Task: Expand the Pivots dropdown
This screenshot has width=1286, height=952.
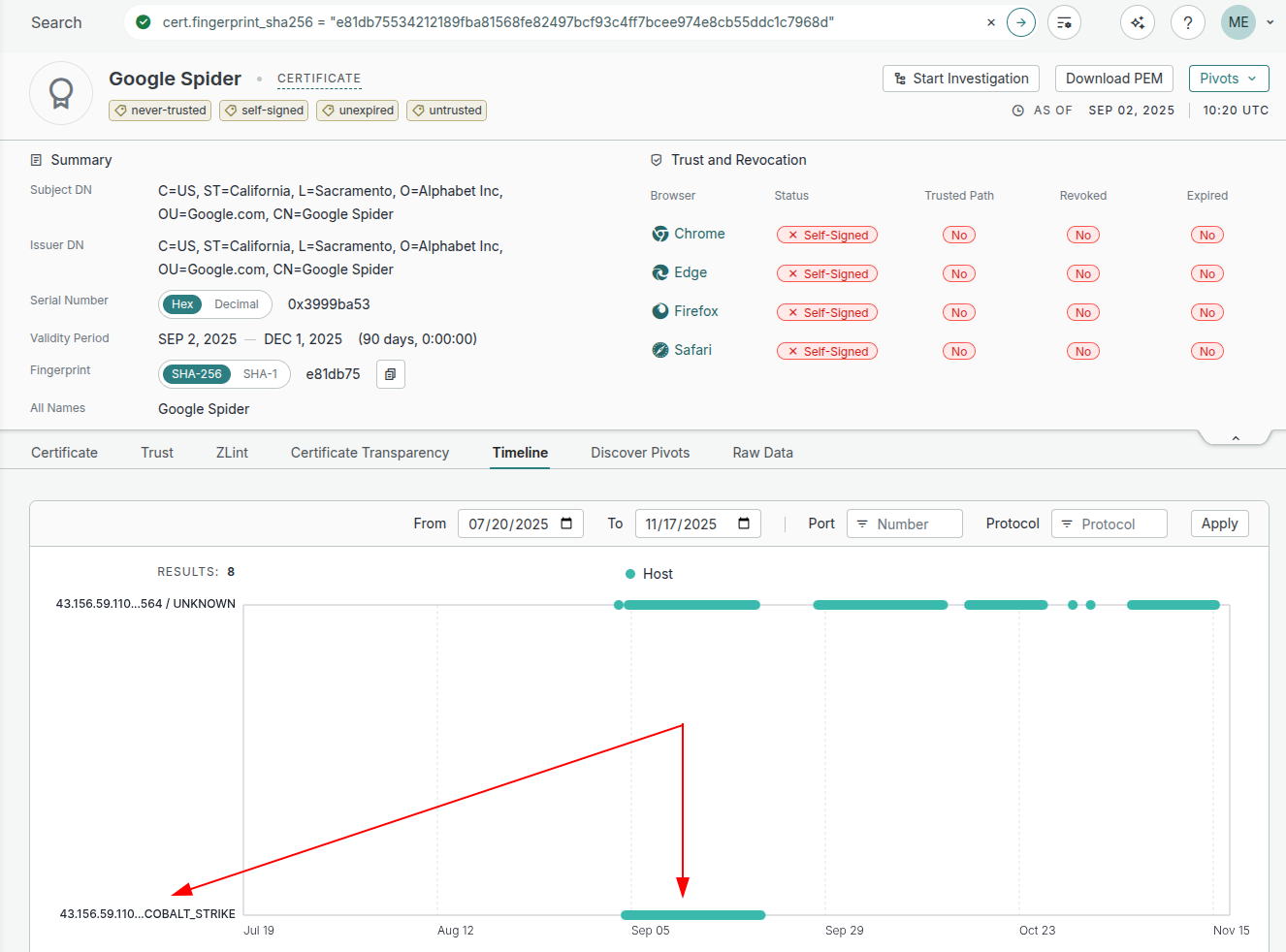Action: (1228, 79)
